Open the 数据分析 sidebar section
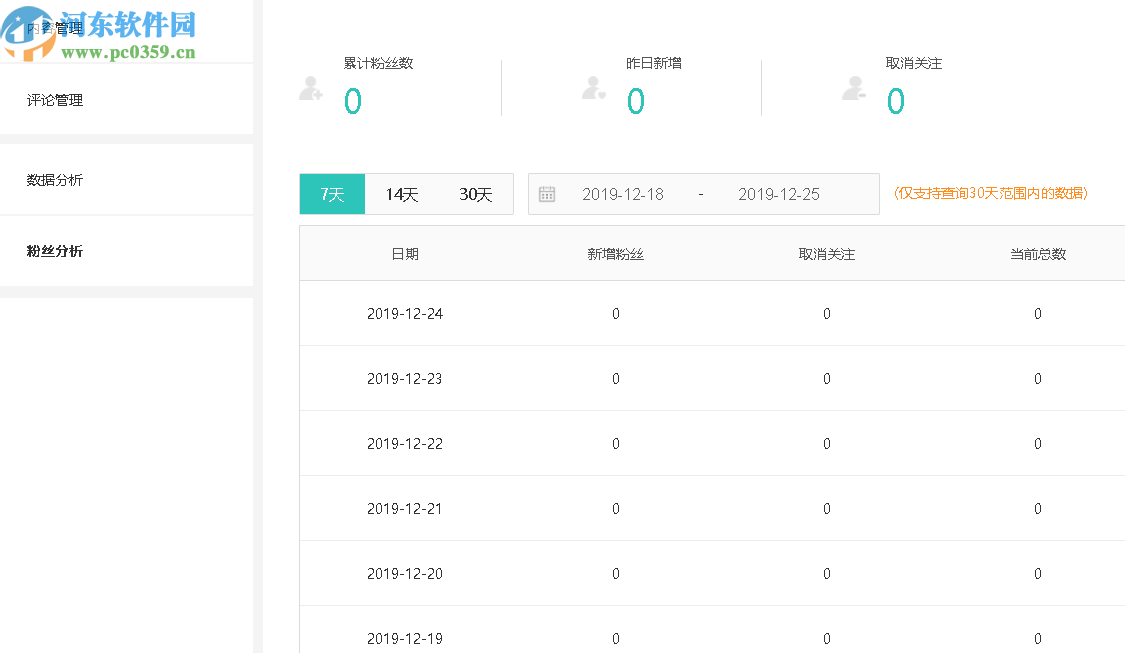Image resolution: width=1125 pixels, height=653 pixels. (55, 179)
